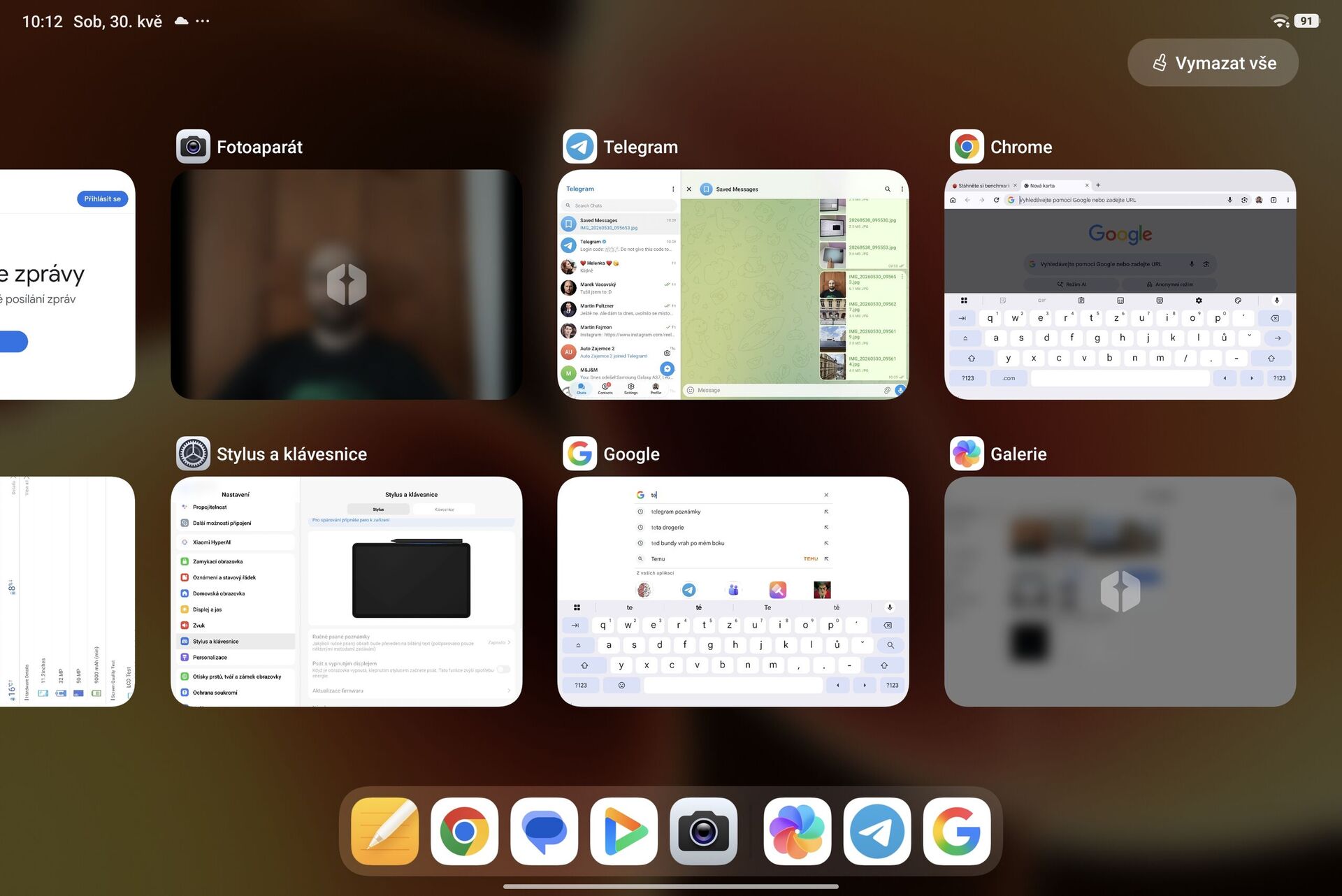Image resolution: width=1342 pixels, height=896 pixels.
Task: Click the Stylus a klávesnice settings gear icon
Action: 193,454
